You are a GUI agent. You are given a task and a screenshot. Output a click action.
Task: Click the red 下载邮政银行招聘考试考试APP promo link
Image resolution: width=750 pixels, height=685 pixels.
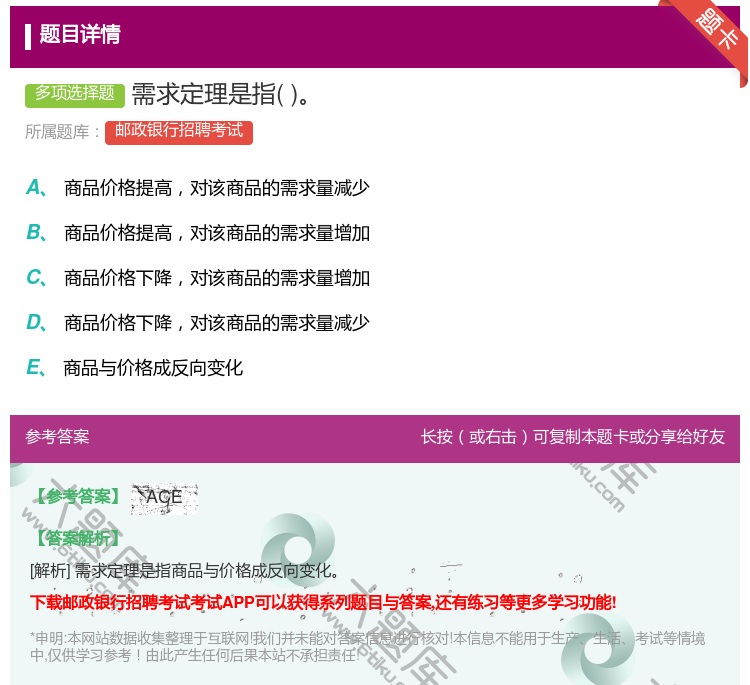point(323,602)
